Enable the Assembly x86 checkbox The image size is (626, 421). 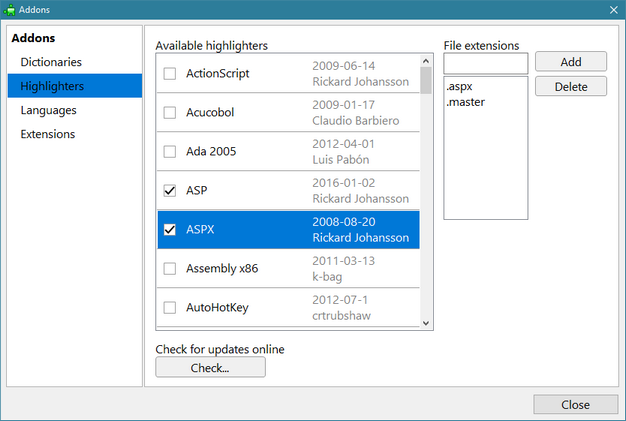pos(170,269)
